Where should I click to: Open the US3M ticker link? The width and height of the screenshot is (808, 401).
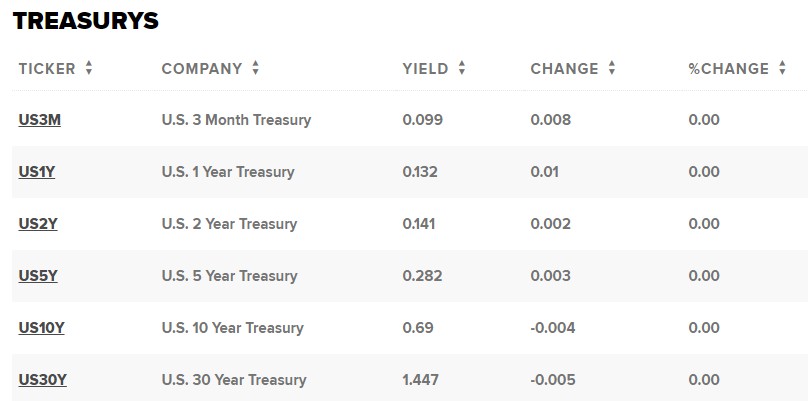click(x=40, y=120)
